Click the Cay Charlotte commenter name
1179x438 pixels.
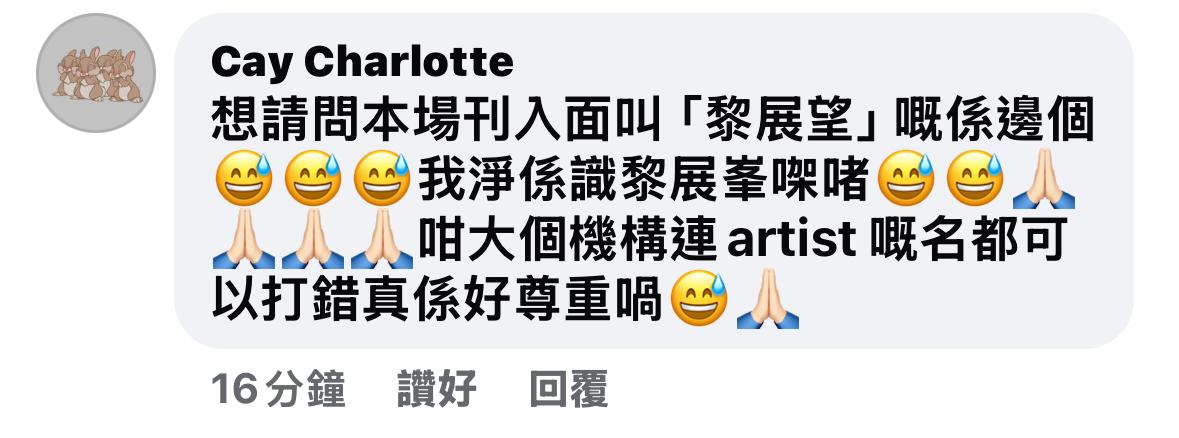click(362, 61)
